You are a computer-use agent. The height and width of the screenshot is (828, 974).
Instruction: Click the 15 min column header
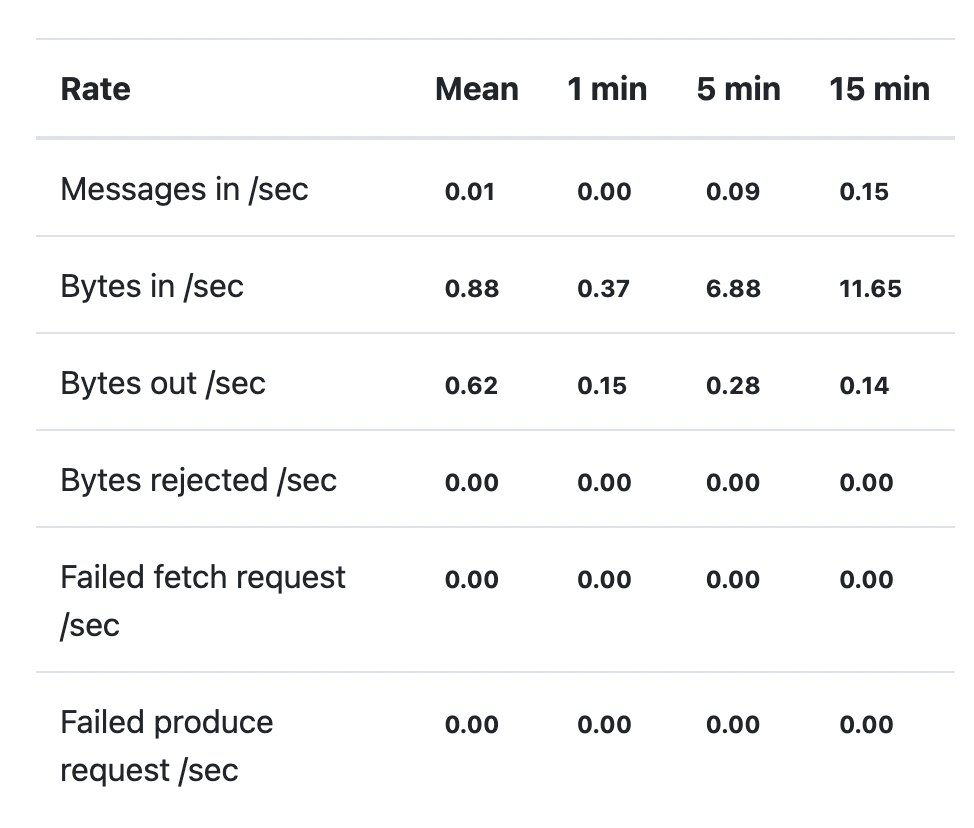coord(880,89)
